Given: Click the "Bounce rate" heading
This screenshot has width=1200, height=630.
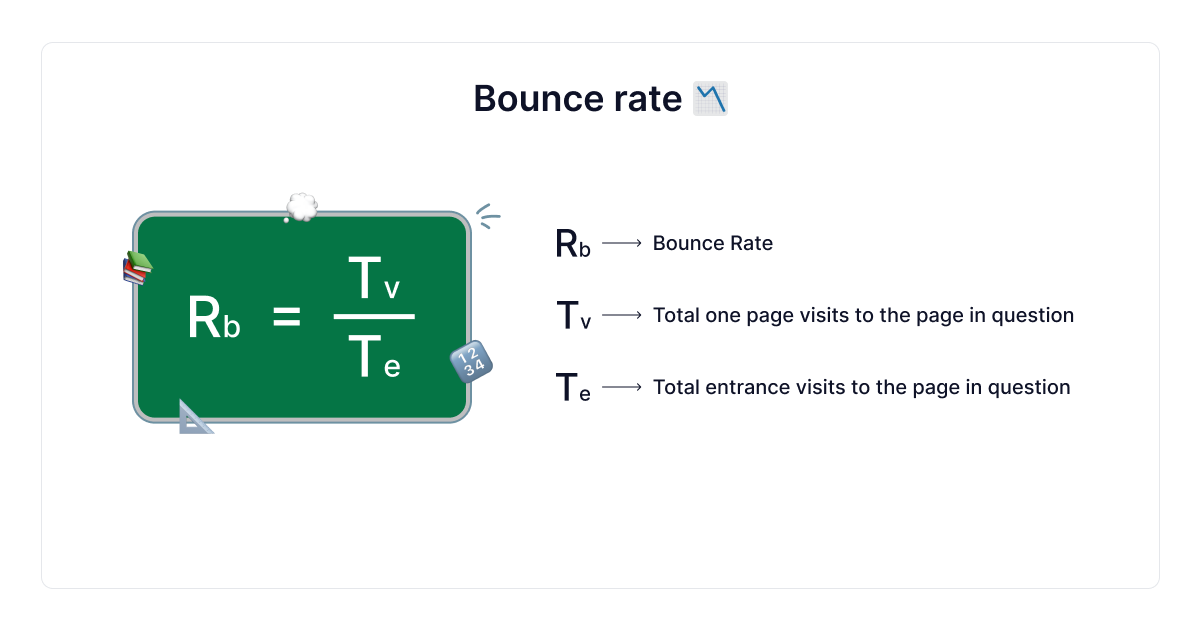Looking at the screenshot, I should [577, 99].
